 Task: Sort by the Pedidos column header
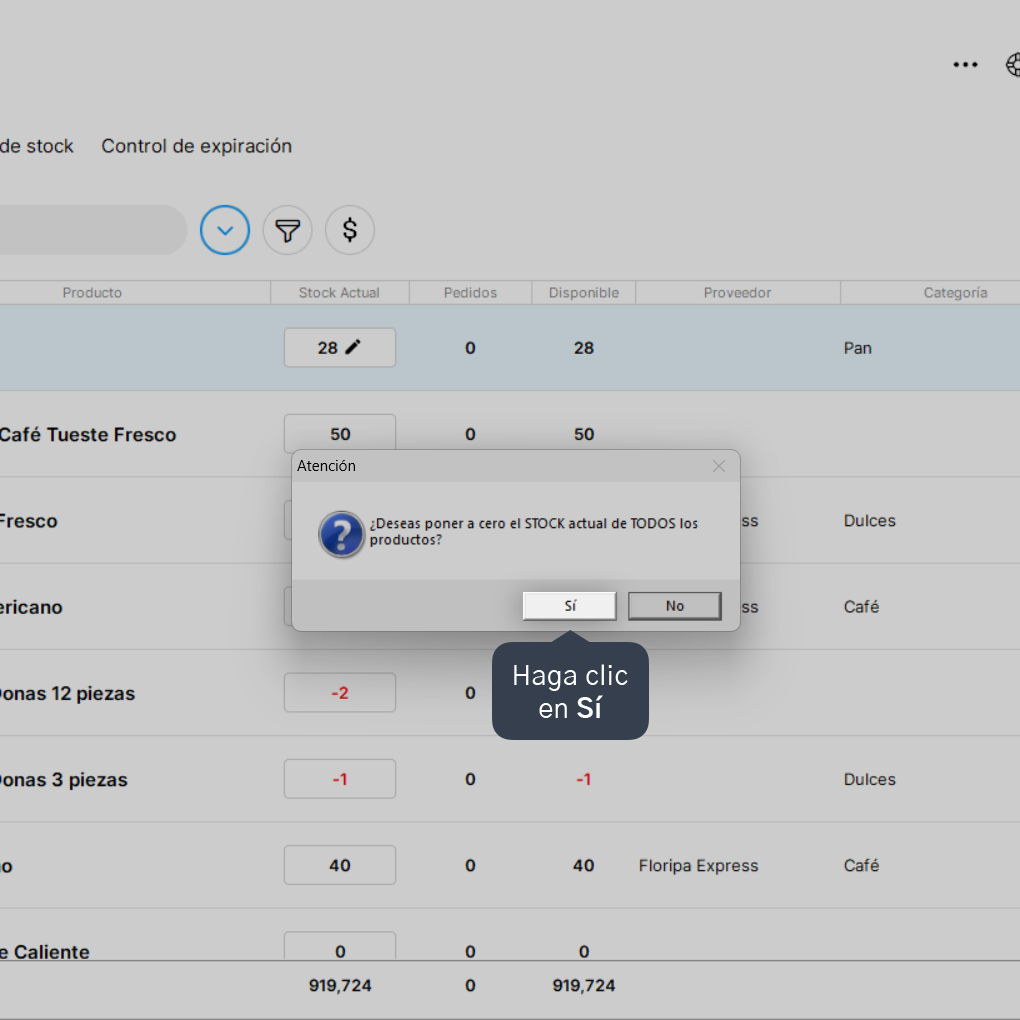point(470,293)
